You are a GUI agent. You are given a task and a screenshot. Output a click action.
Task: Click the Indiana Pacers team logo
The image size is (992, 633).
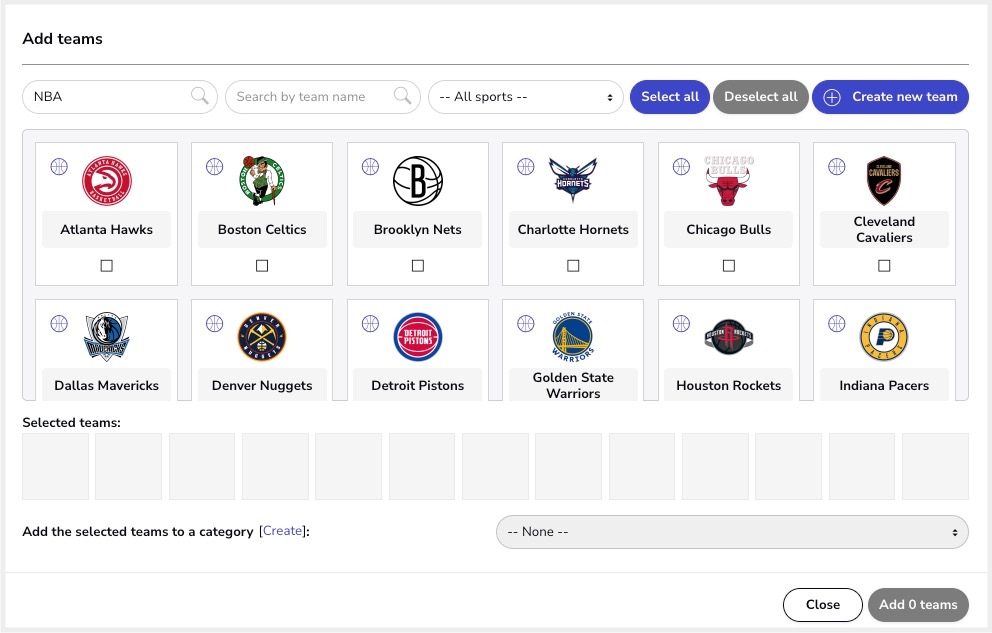[884, 337]
